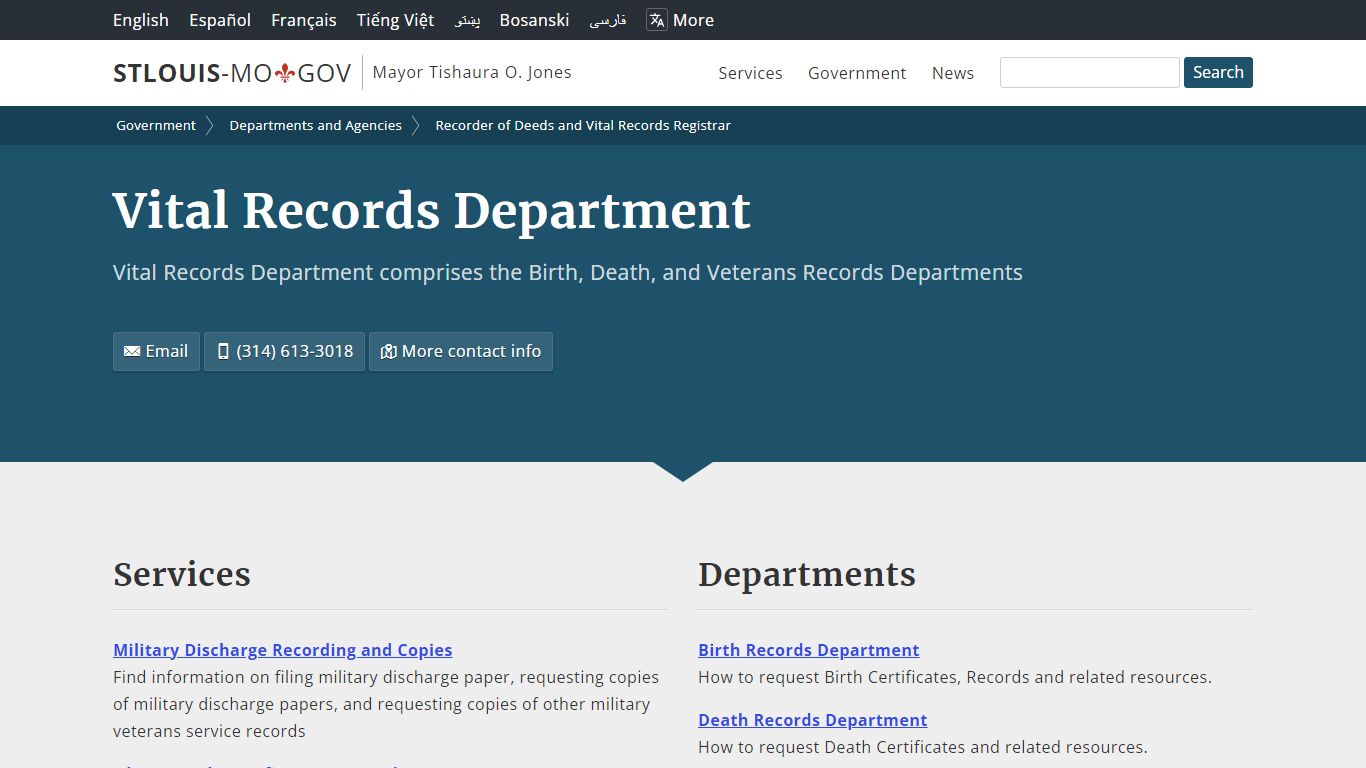
Task: Switch language to Français
Action: (304, 20)
